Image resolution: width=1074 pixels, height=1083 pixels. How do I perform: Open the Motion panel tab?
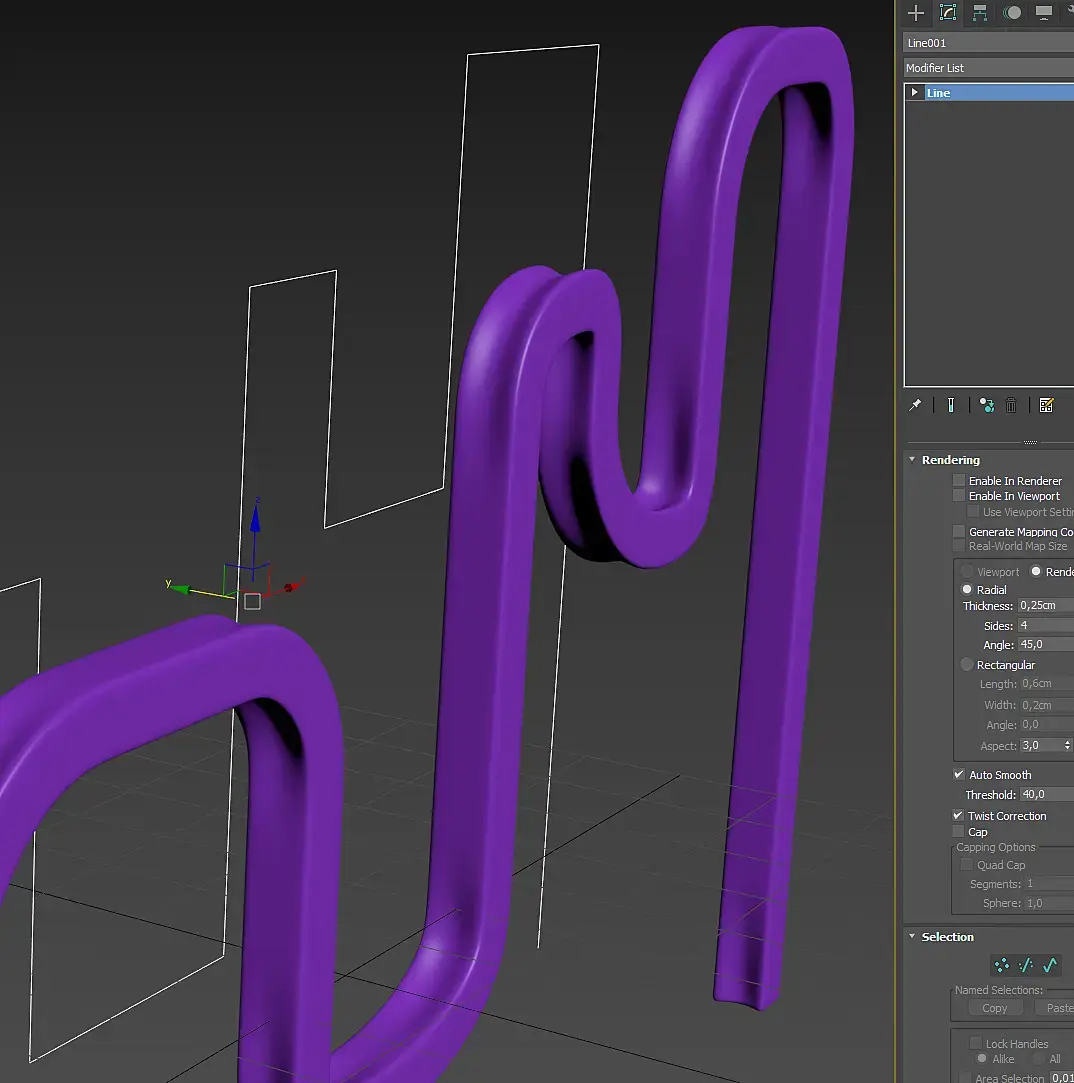pos(1013,13)
